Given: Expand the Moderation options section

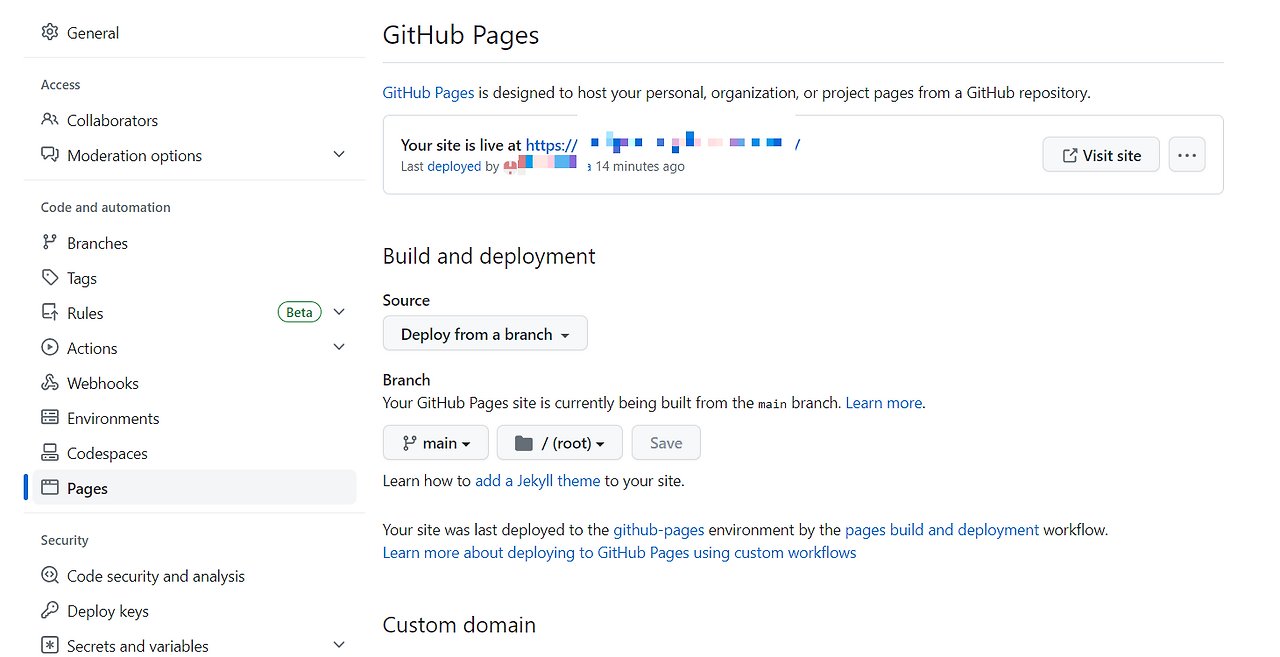Looking at the screenshot, I should click(x=338, y=154).
